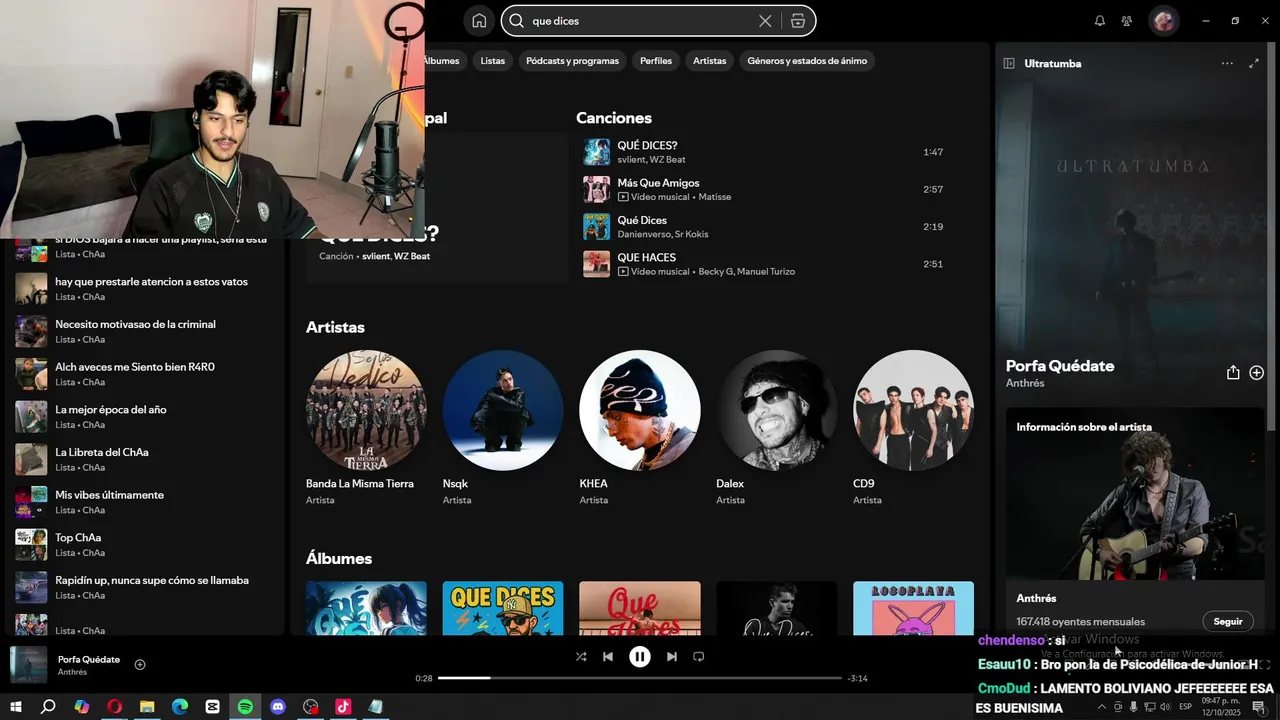
Task: Open the 'Top ChAa' playlist
Action: [x=145, y=545]
